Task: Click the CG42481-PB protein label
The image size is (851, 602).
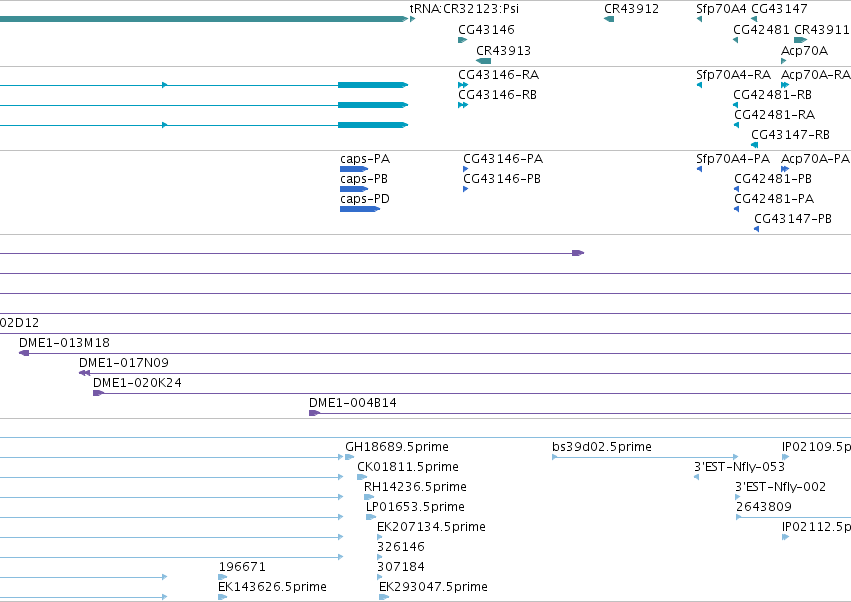Action: coord(773,179)
